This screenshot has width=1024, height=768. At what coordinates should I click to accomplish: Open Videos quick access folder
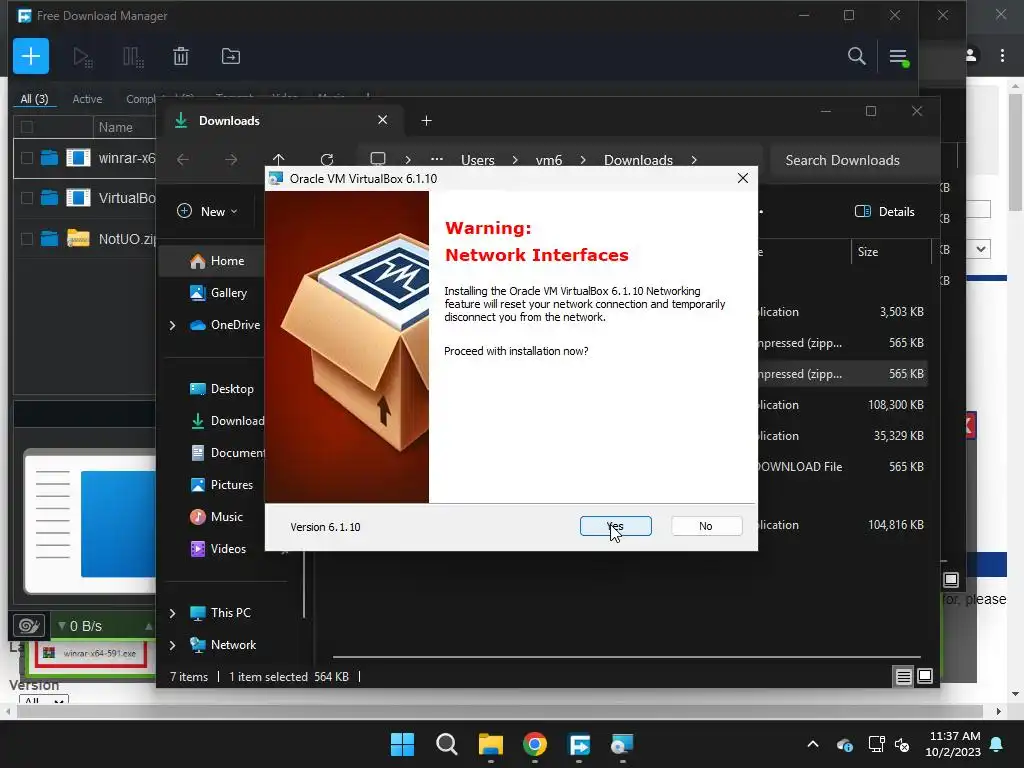pyautogui.click(x=218, y=549)
